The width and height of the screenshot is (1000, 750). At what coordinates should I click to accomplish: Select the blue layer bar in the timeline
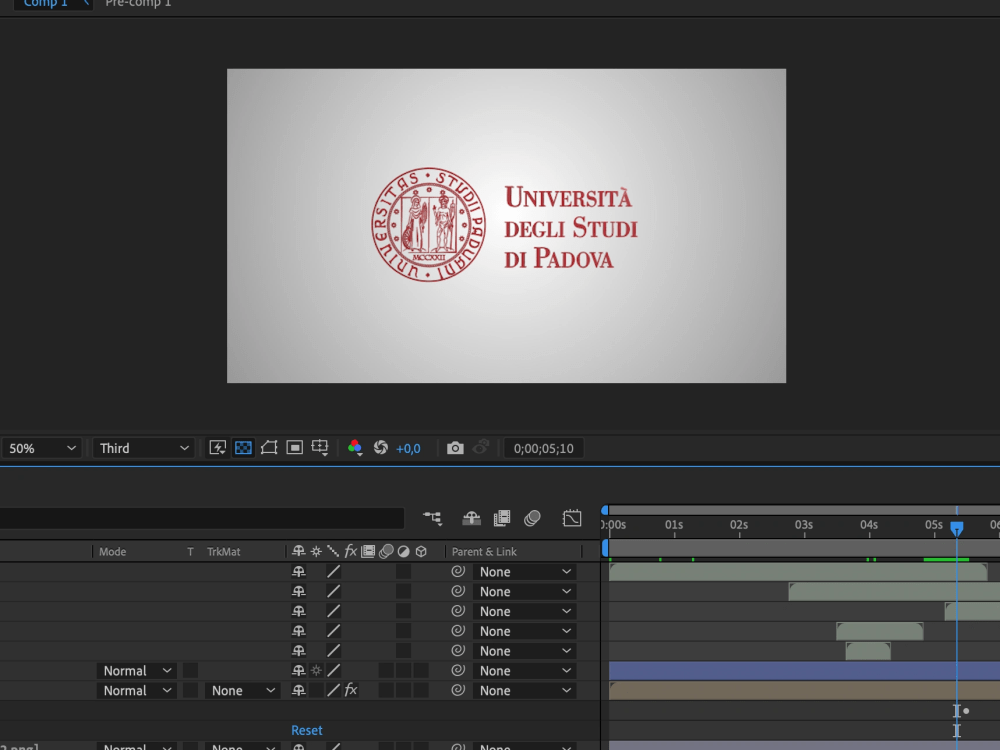coord(804,670)
